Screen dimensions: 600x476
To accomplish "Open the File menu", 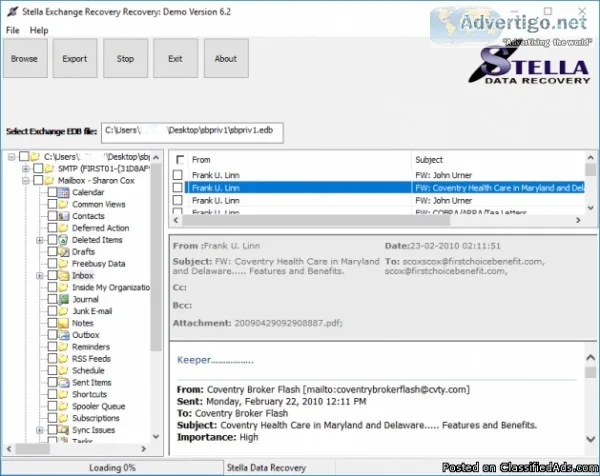I will coord(13,30).
